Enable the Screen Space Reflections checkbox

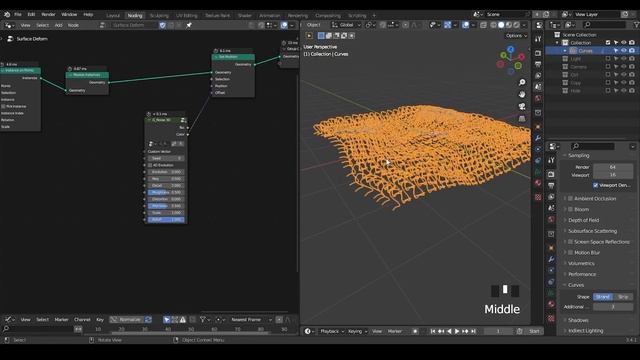571,242
